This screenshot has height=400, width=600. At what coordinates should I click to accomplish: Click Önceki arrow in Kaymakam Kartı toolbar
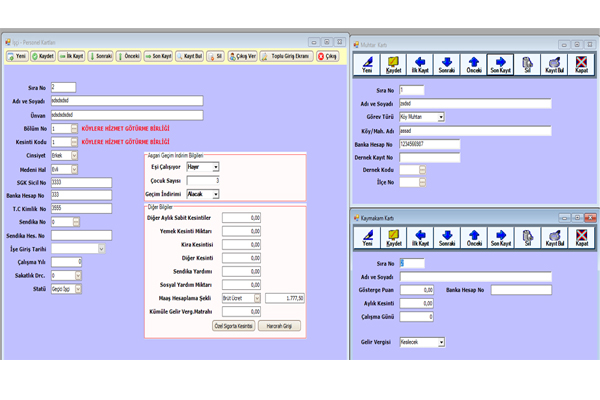click(x=473, y=237)
